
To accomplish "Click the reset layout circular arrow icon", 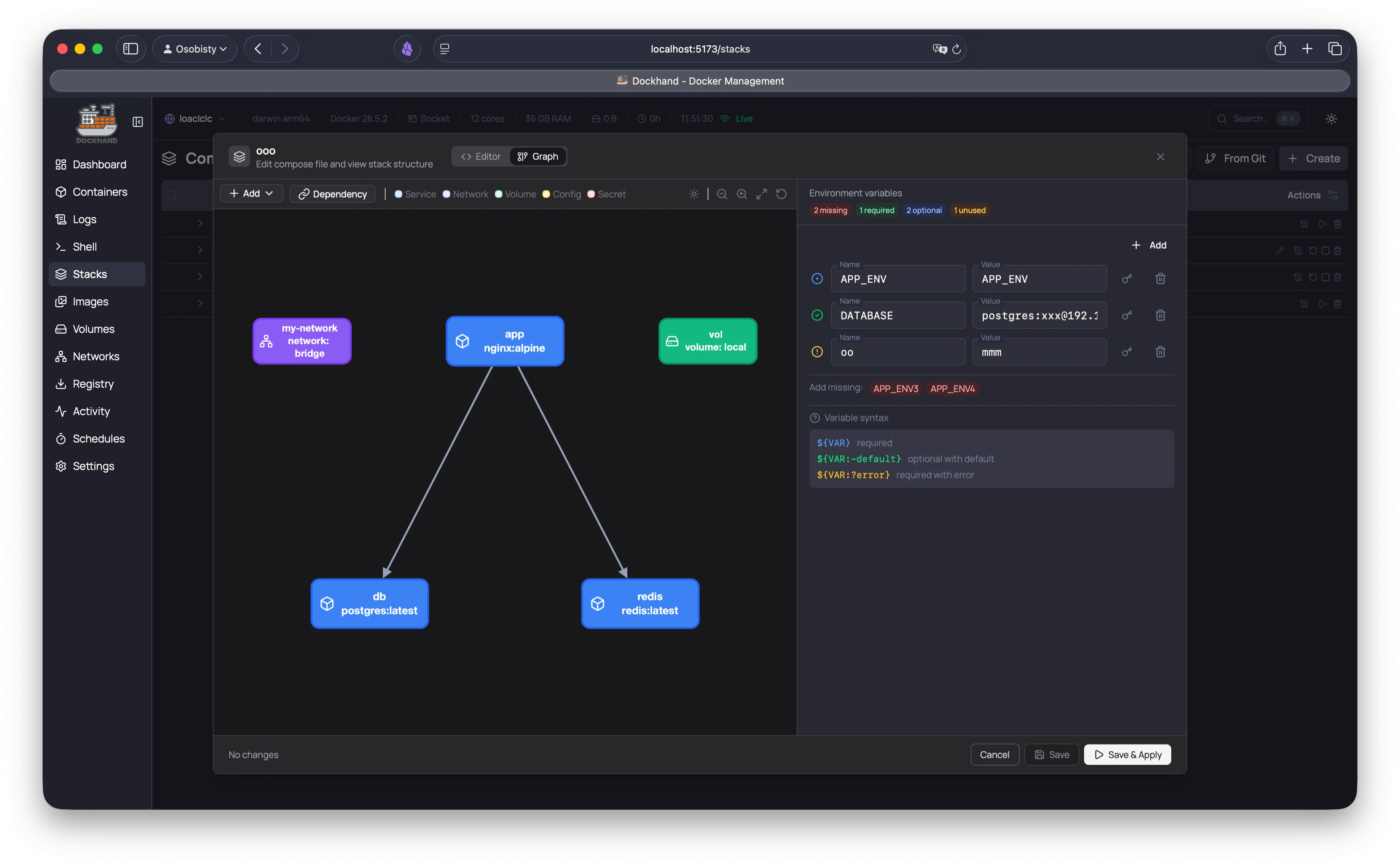I will pos(781,194).
